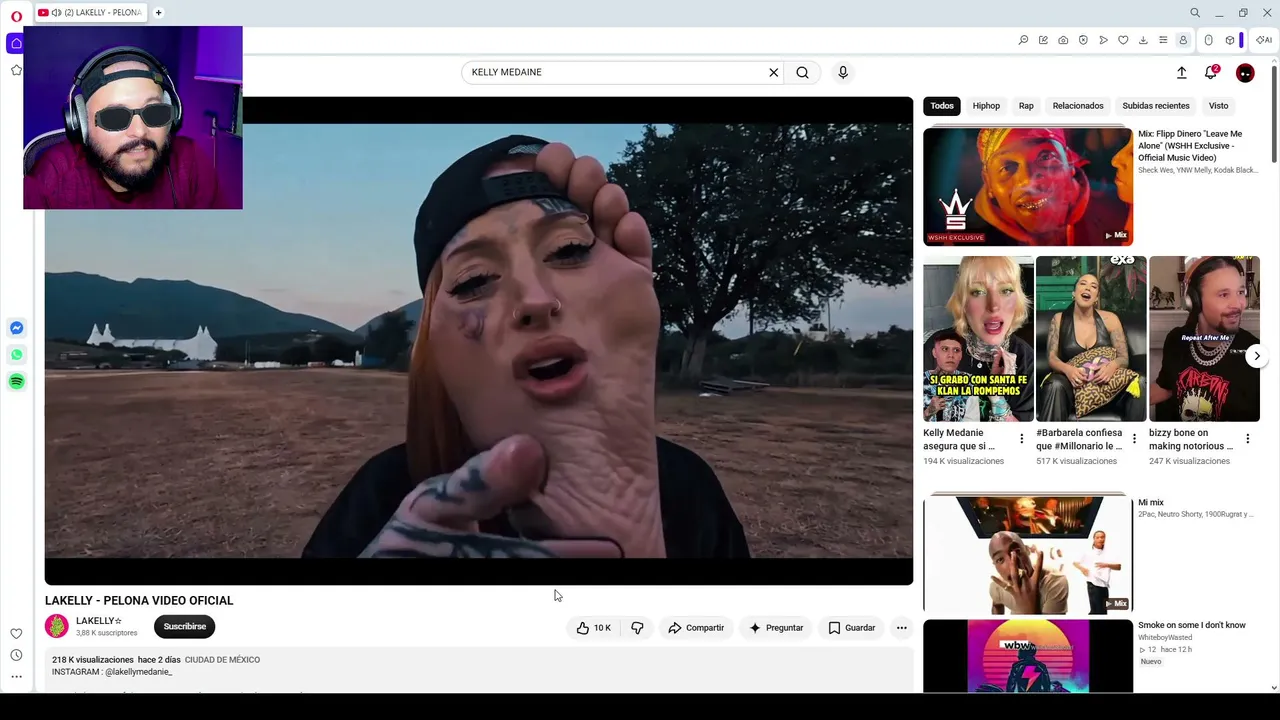Take a snapshot with camera icon
This screenshot has height=720, width=1280.
[1063, 40]
